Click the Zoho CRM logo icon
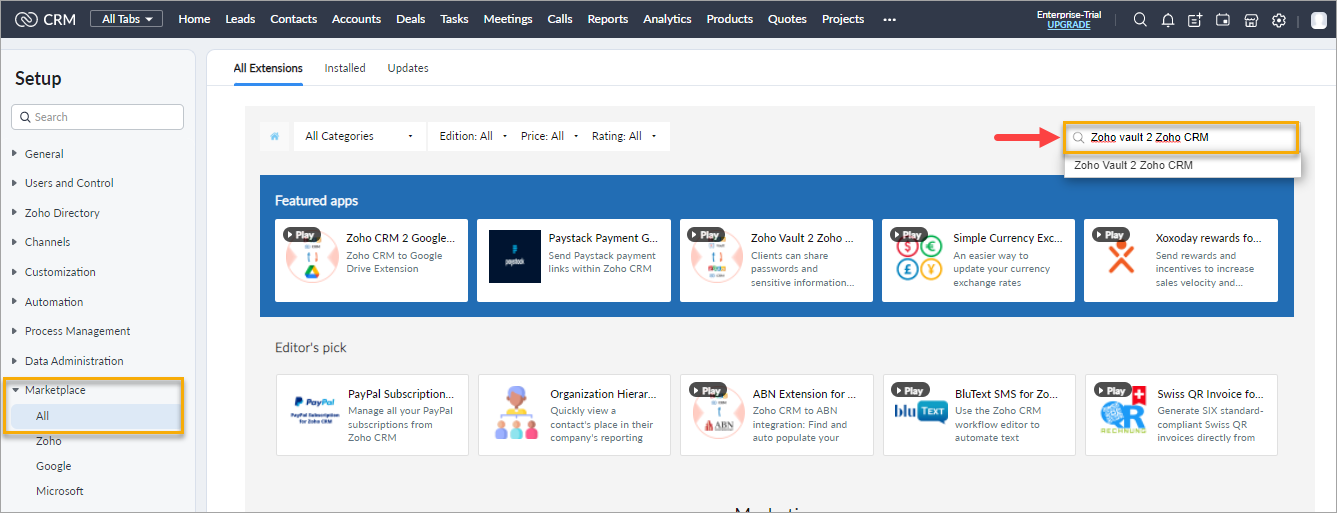Image resolution: width=1337 pixels, height=513 pixels. tap(27, 19)
